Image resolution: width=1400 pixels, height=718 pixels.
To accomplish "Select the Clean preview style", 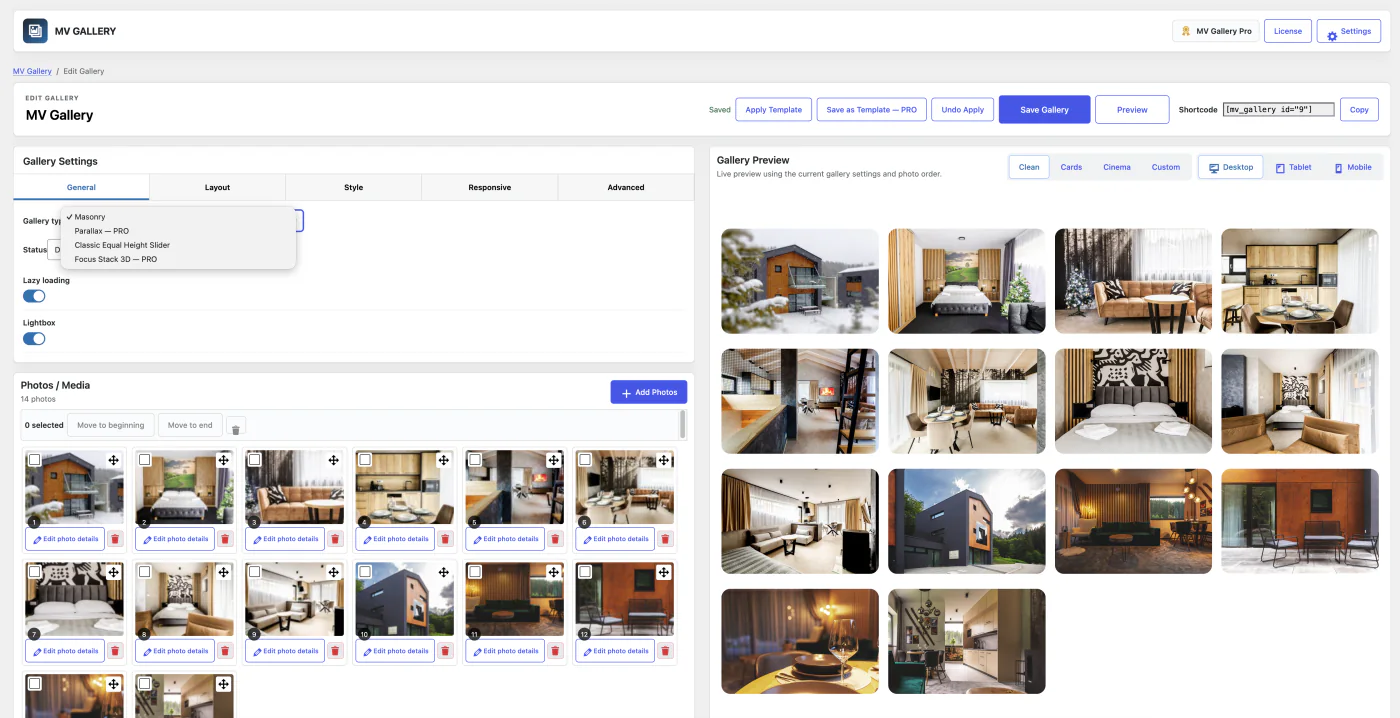I will pyautogui.click(x=1029, y=167).
